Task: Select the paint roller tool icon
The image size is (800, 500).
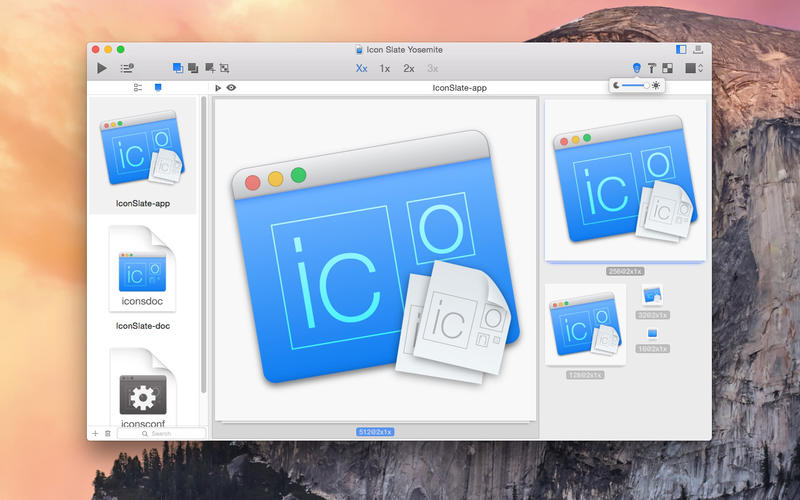Action: click(x=651, y=68)
